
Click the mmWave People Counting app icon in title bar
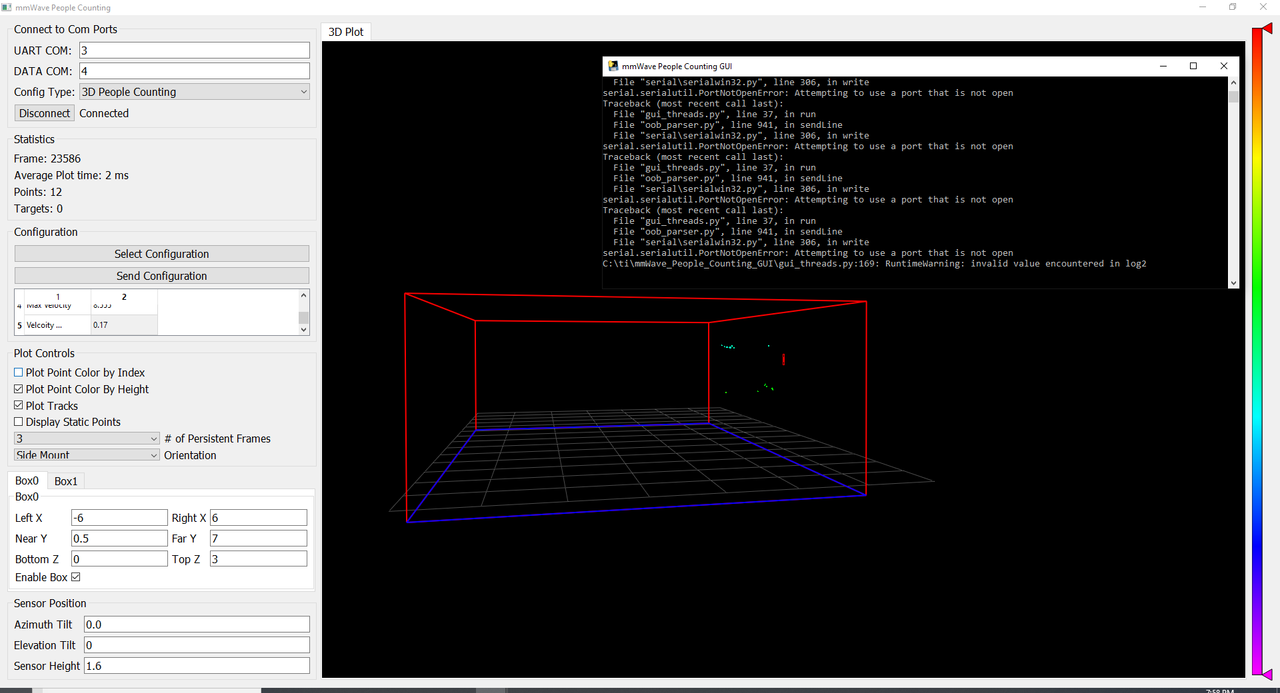pyautogui.click(x=6, y=7)
